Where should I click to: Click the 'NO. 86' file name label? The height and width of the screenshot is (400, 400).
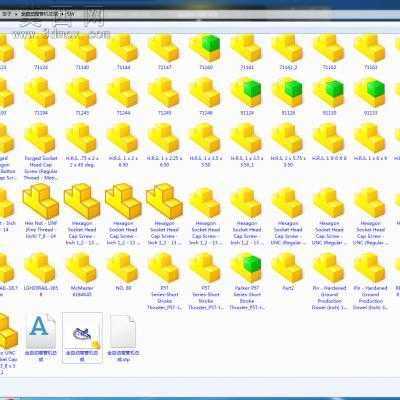click(123, 288)
